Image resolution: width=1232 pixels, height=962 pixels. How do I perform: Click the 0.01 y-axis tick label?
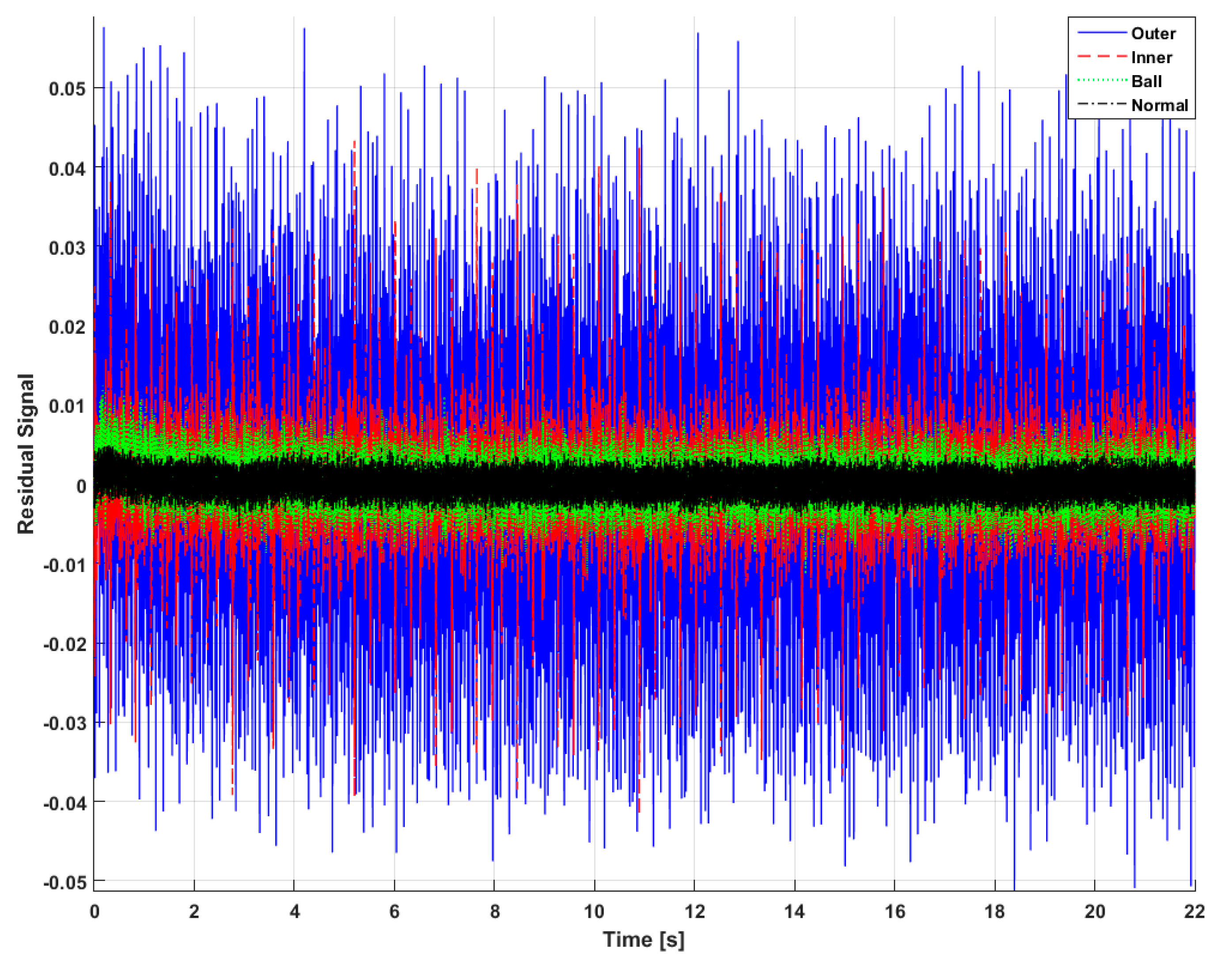pyautogui.click(x=67, y=406)
